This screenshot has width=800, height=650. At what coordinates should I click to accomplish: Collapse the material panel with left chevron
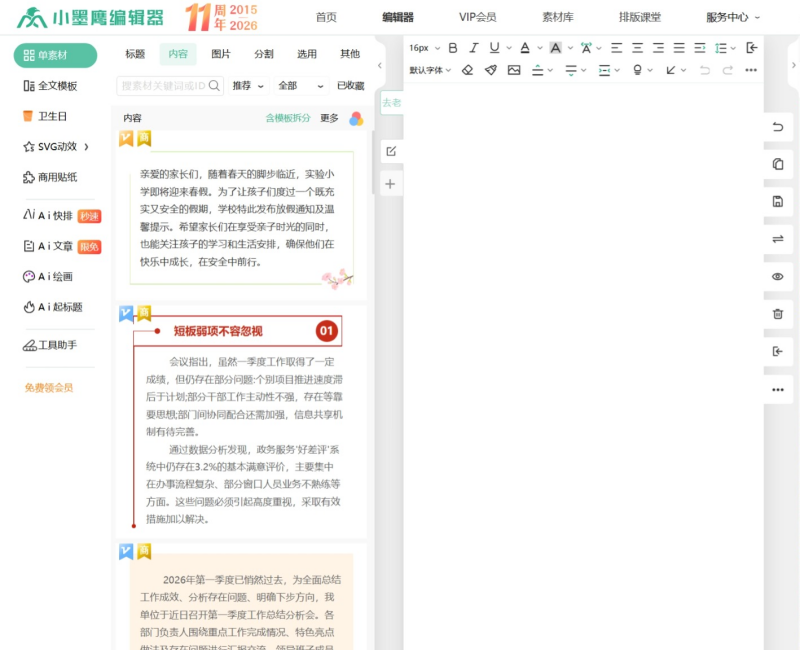tap(380, 65)
